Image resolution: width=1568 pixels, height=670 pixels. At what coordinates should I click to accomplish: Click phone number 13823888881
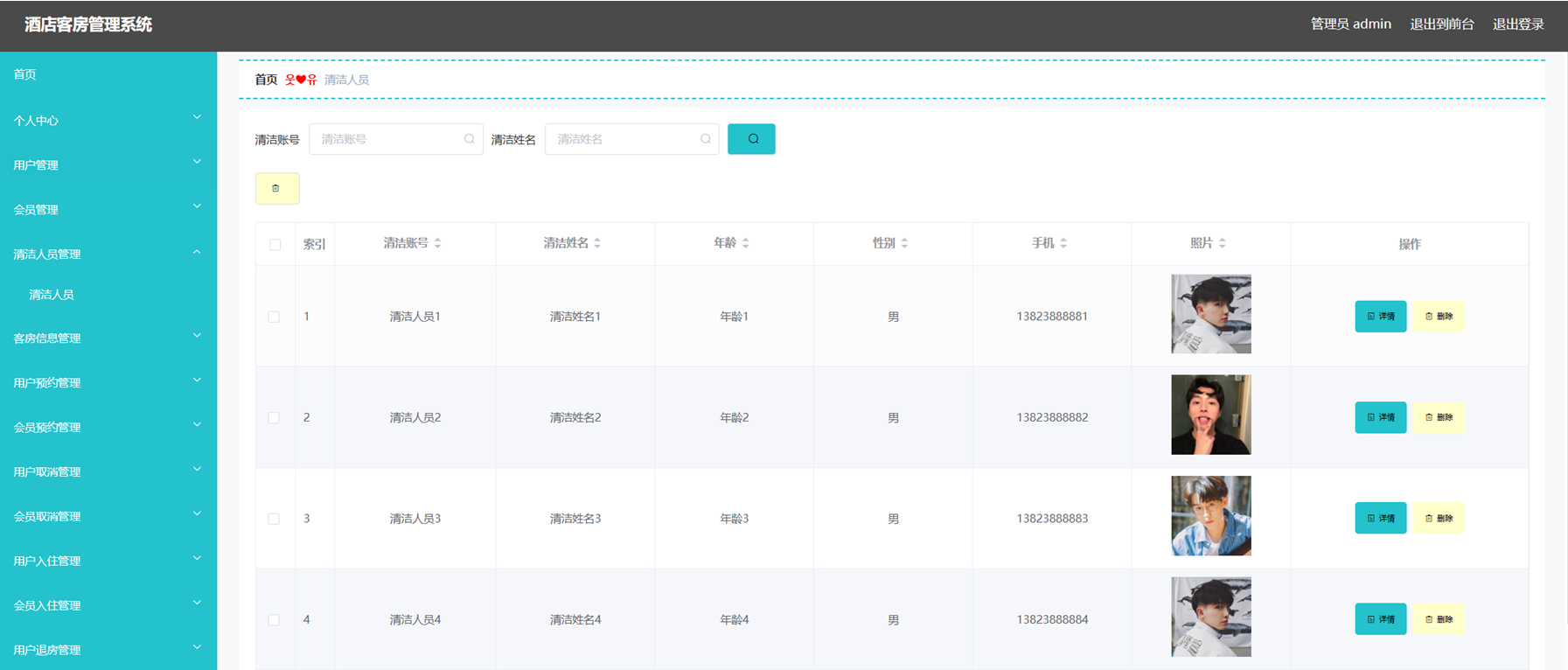pos(1052,317)
